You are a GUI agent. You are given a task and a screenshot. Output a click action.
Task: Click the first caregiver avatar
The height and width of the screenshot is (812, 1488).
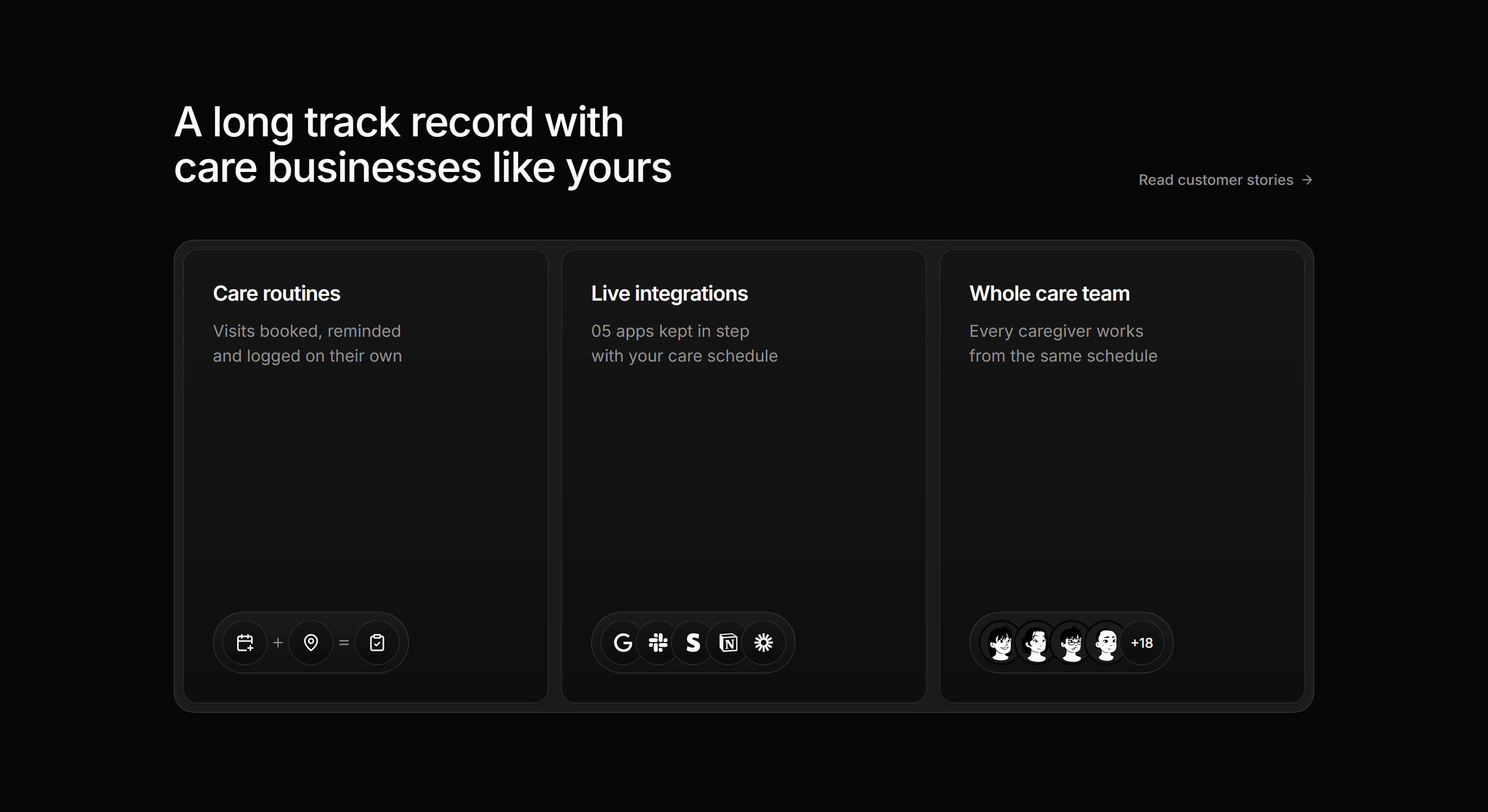[1001, 643]
